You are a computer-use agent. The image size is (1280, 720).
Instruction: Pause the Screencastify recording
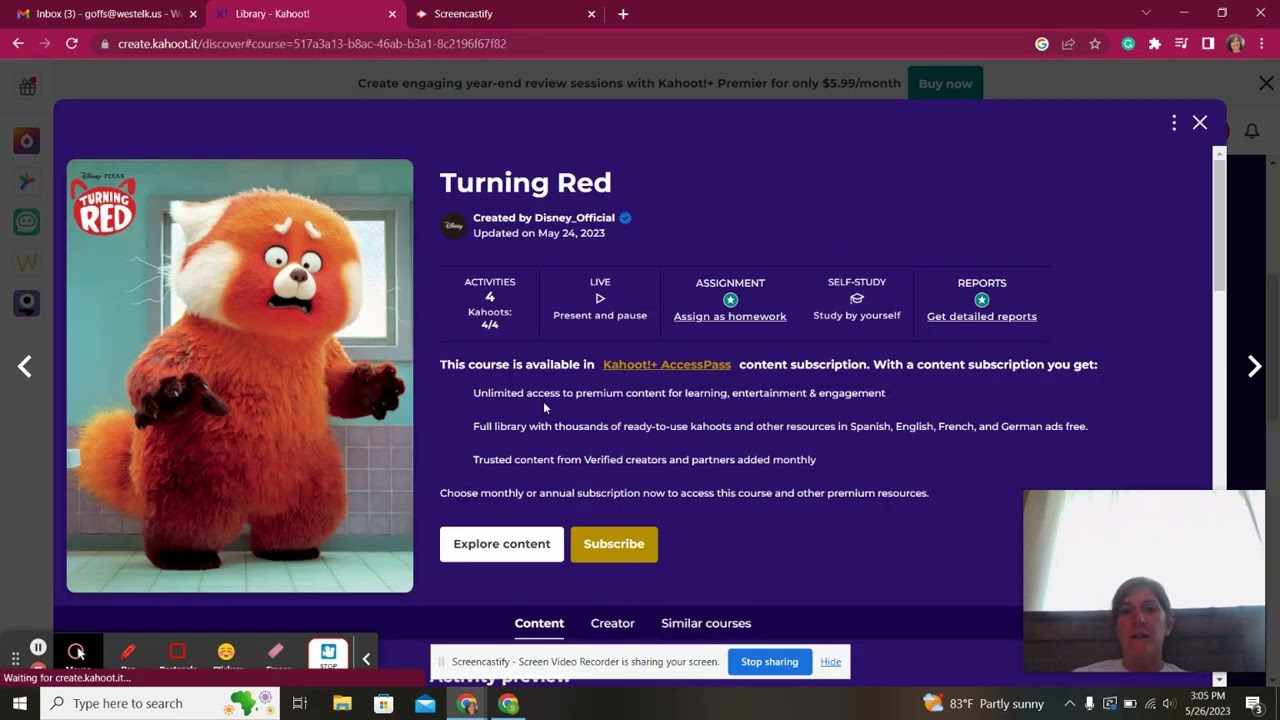pyautogui.click(x=38, y=647)
